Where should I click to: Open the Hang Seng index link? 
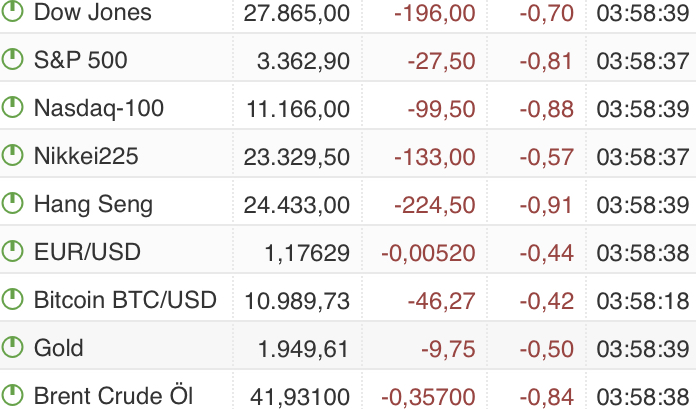coord(93,204)
